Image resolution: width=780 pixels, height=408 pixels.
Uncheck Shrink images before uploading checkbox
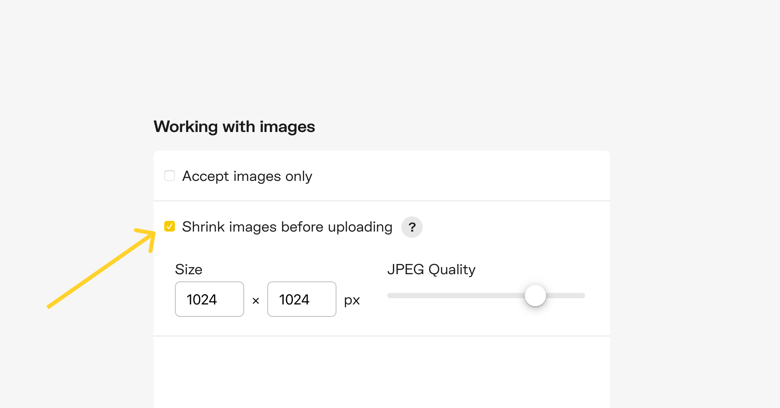170,226
